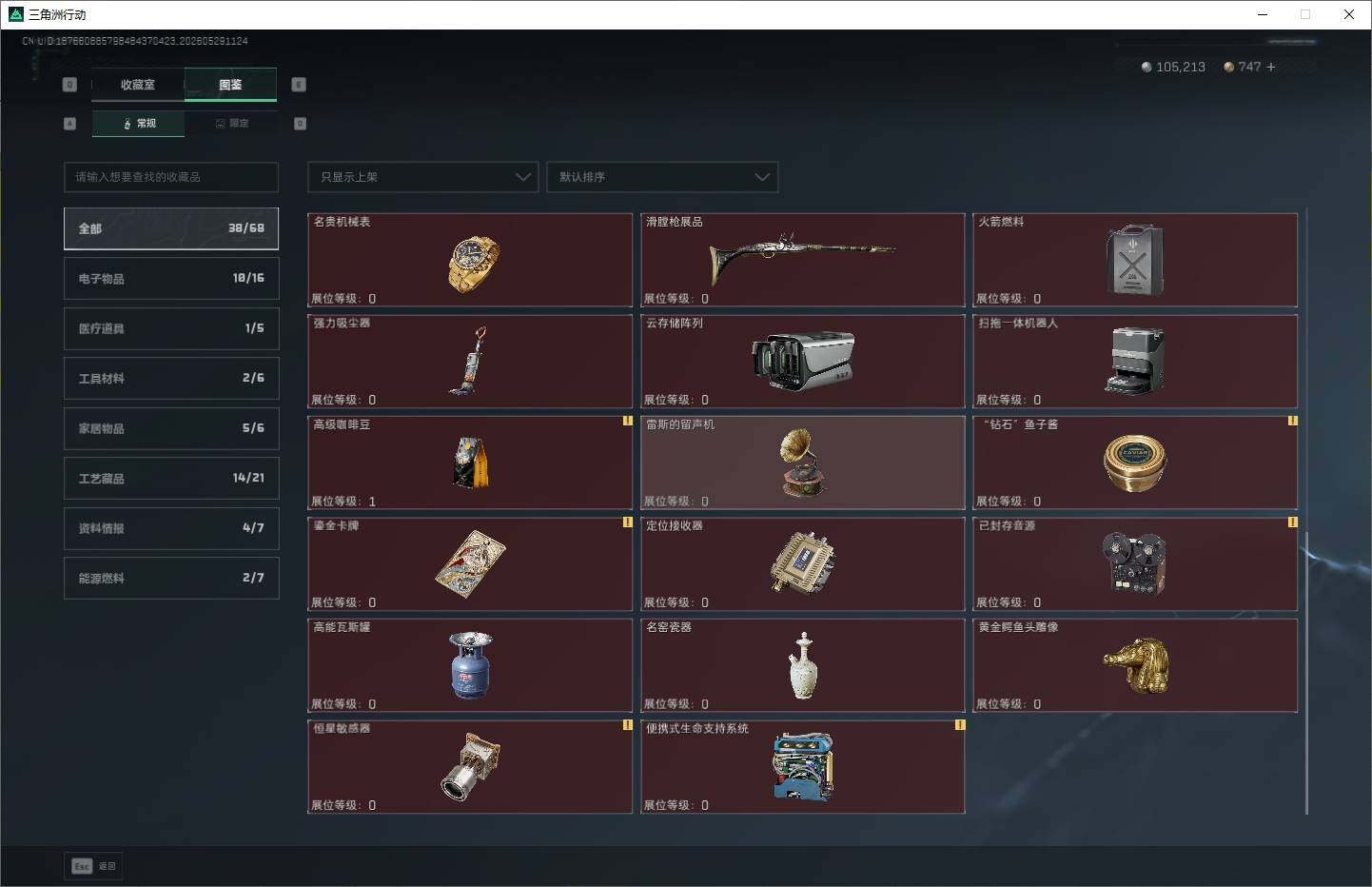Open the "钻石"鱼子酱 caviar tin item
The height and width of the screenshot is (887, 1372).
pyautogui.click(x=1135, y=463)
